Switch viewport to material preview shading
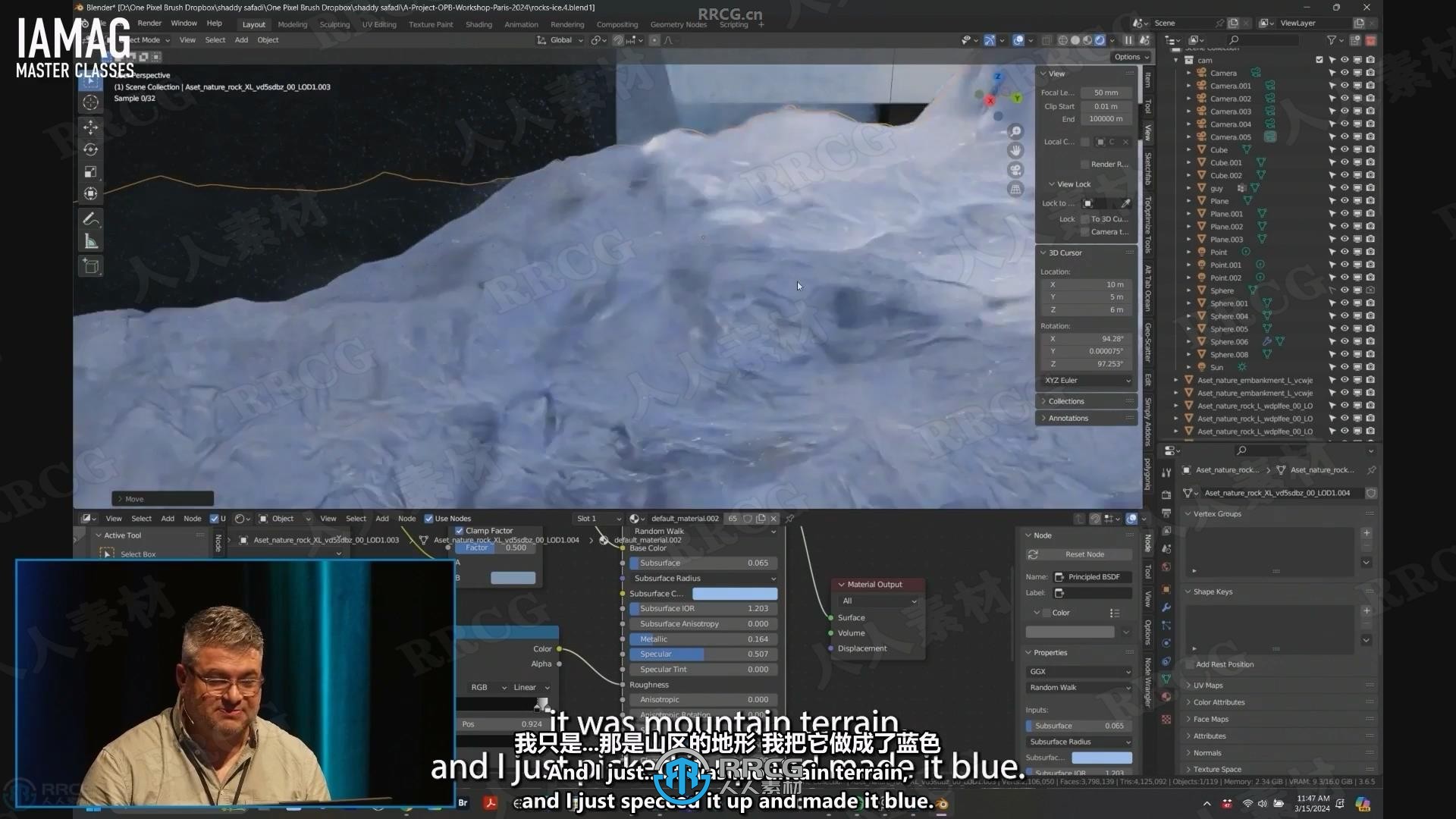This screenshot has height=819, width=1456. pyautogui.click(x=1087, y=40)
